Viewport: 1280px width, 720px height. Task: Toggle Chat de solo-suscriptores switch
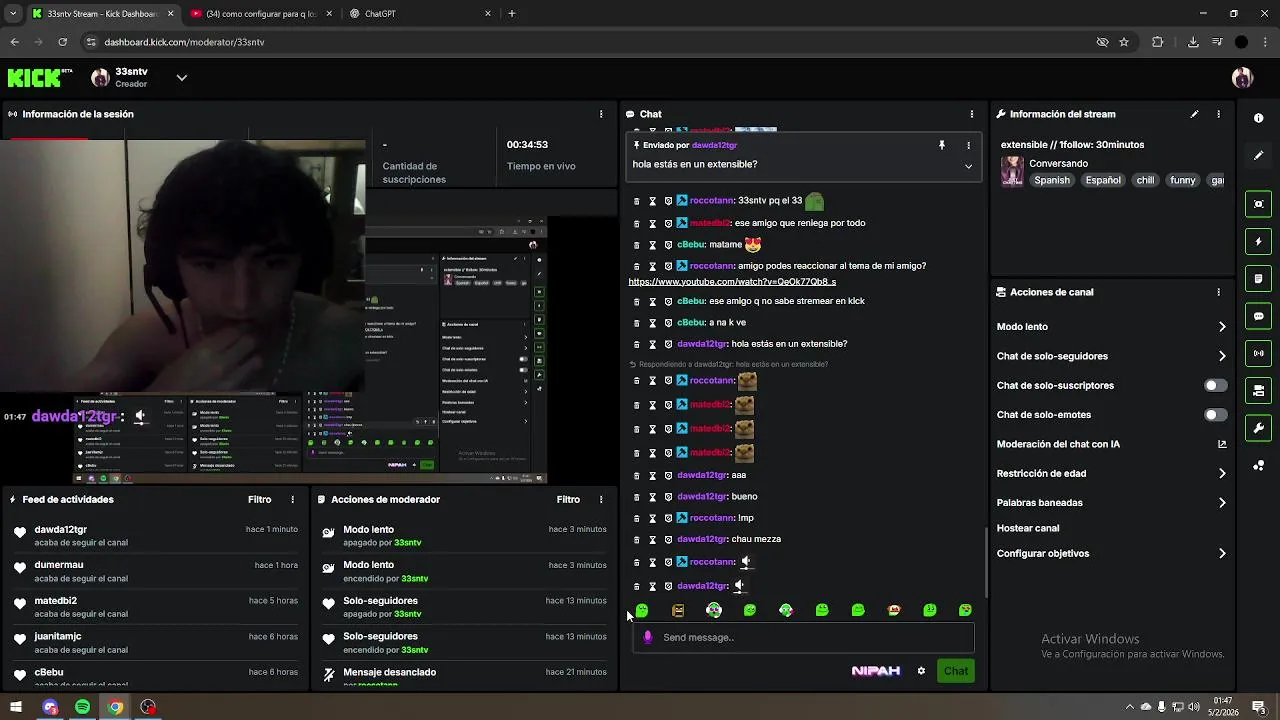1215,385
